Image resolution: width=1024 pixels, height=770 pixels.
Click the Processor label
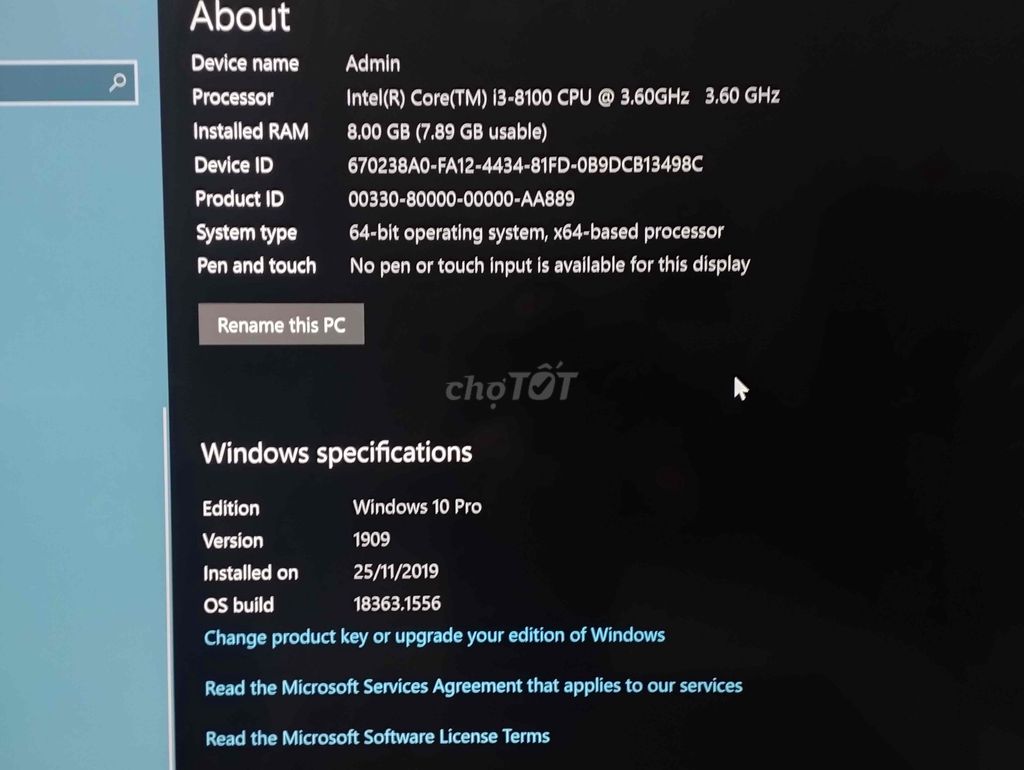(232, 97)
